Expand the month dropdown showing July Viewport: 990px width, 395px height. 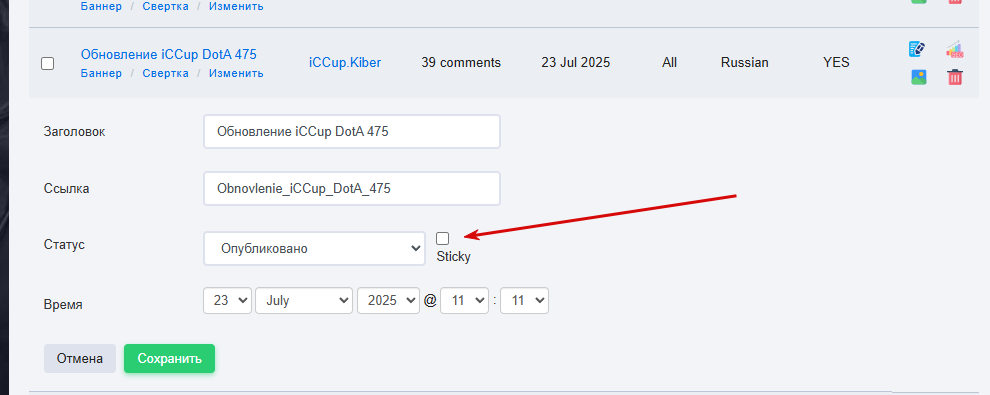304,300
